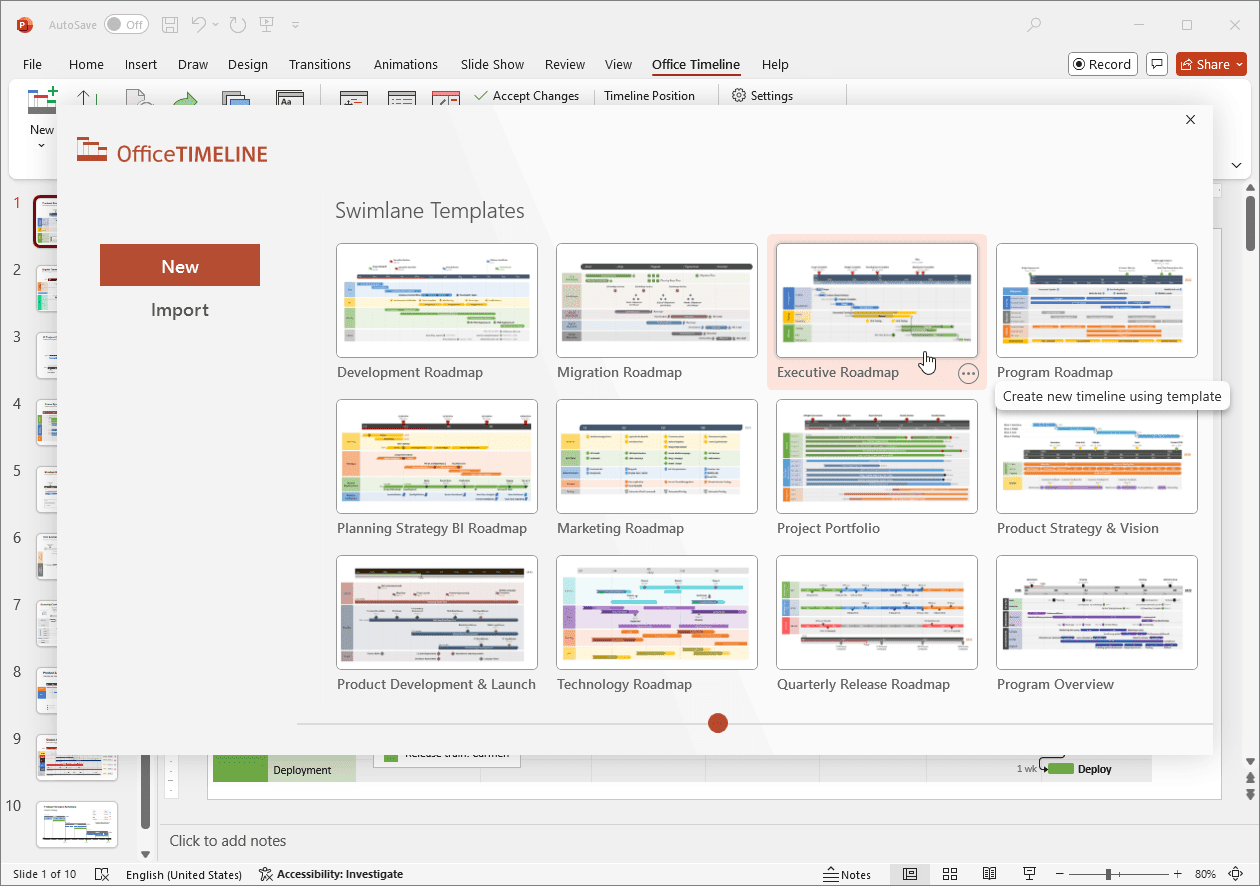The image size is (1260, 886).
Task: Click the zoom slider handle
Action: [1107, 874]
